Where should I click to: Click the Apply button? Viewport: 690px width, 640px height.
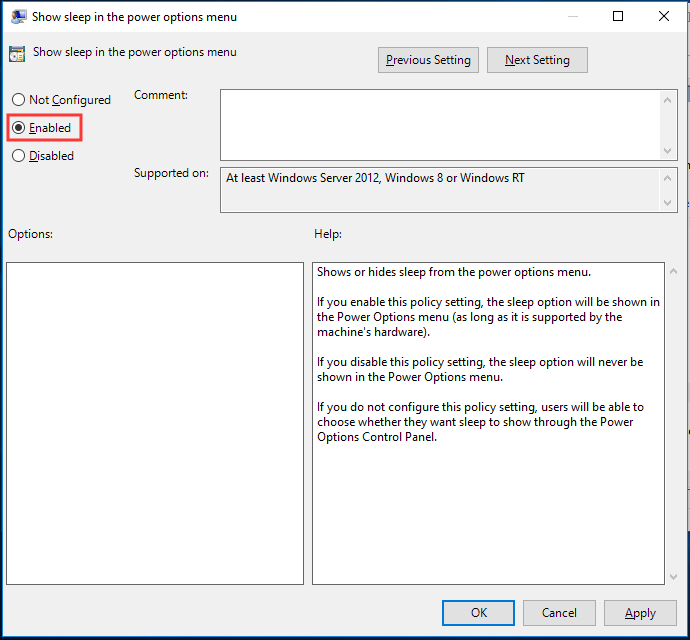click(x=640, y=613)
